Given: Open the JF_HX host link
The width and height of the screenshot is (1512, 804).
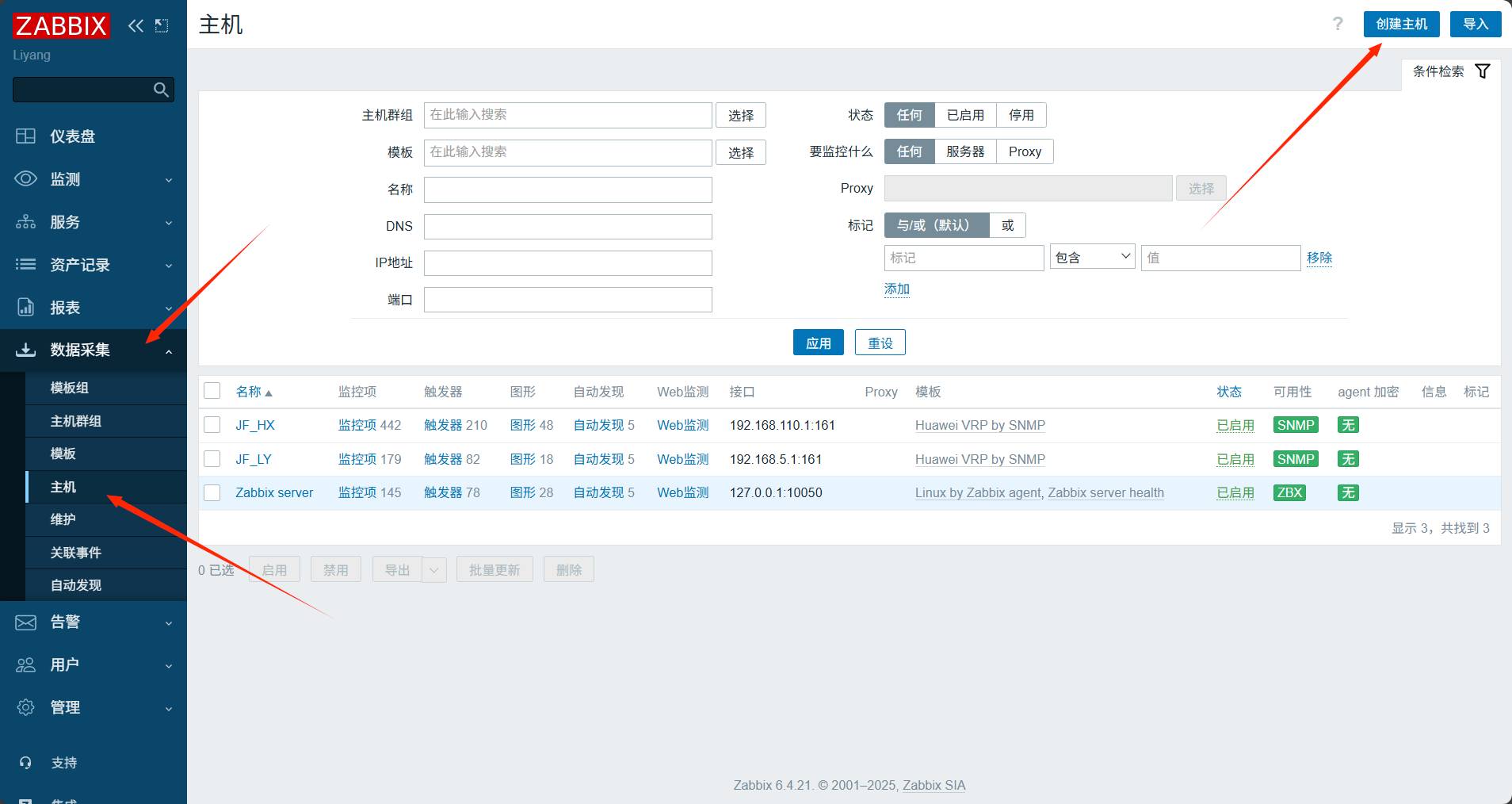Looking at the screenshot, I should [x=255, y=425].
